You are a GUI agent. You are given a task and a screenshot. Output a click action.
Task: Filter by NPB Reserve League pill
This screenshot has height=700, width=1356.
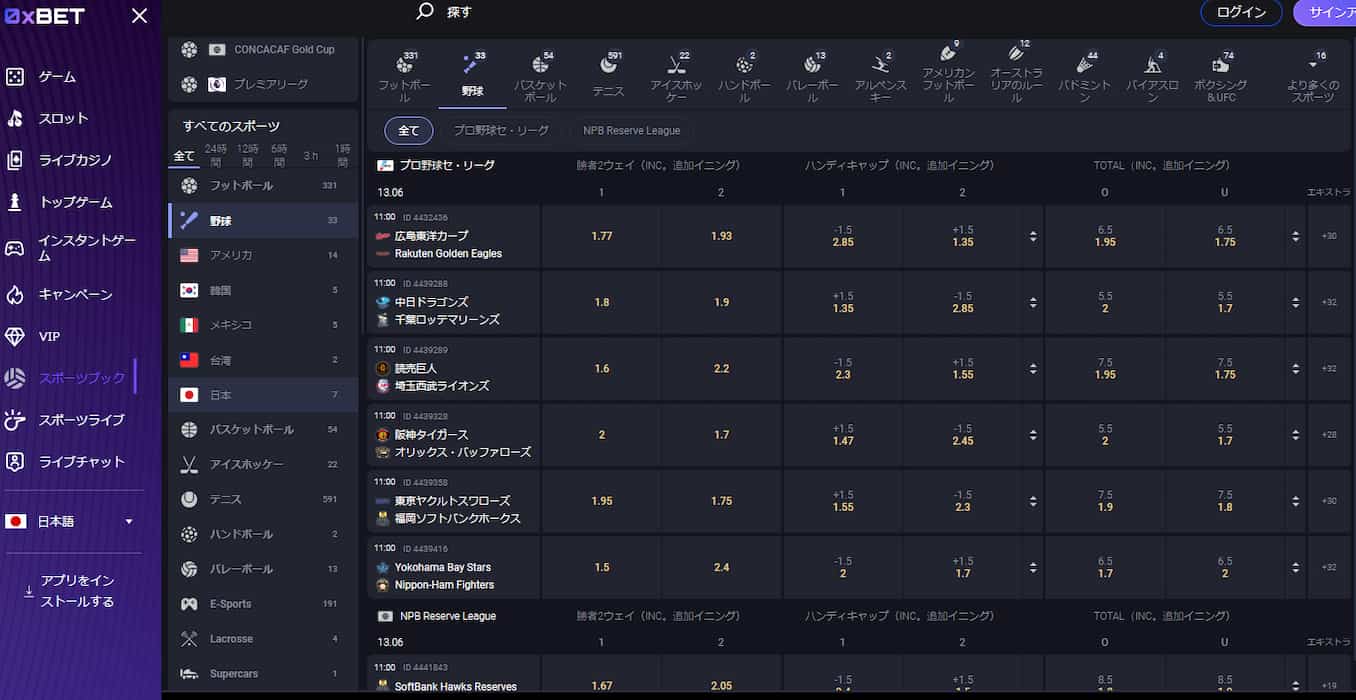click(632, 130)
